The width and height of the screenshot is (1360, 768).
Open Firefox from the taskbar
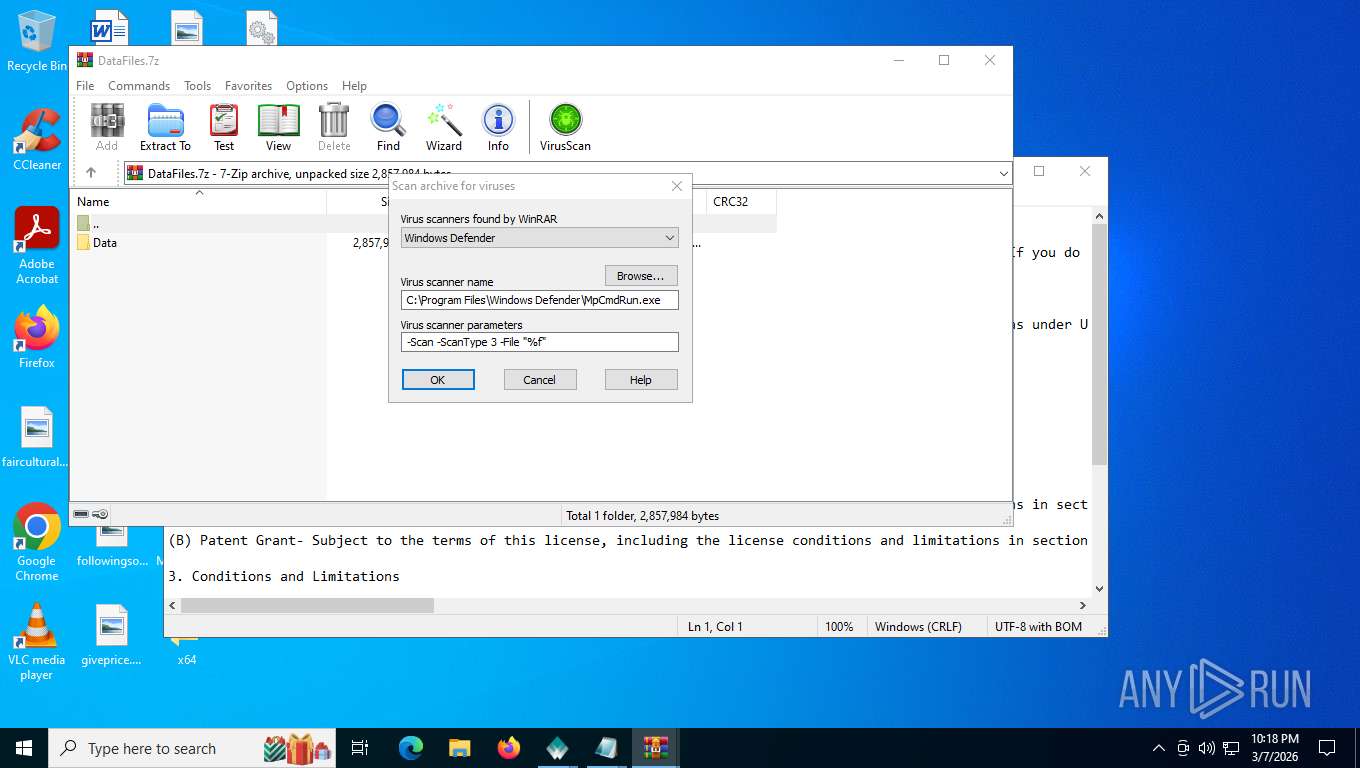[x=509, y=748]
